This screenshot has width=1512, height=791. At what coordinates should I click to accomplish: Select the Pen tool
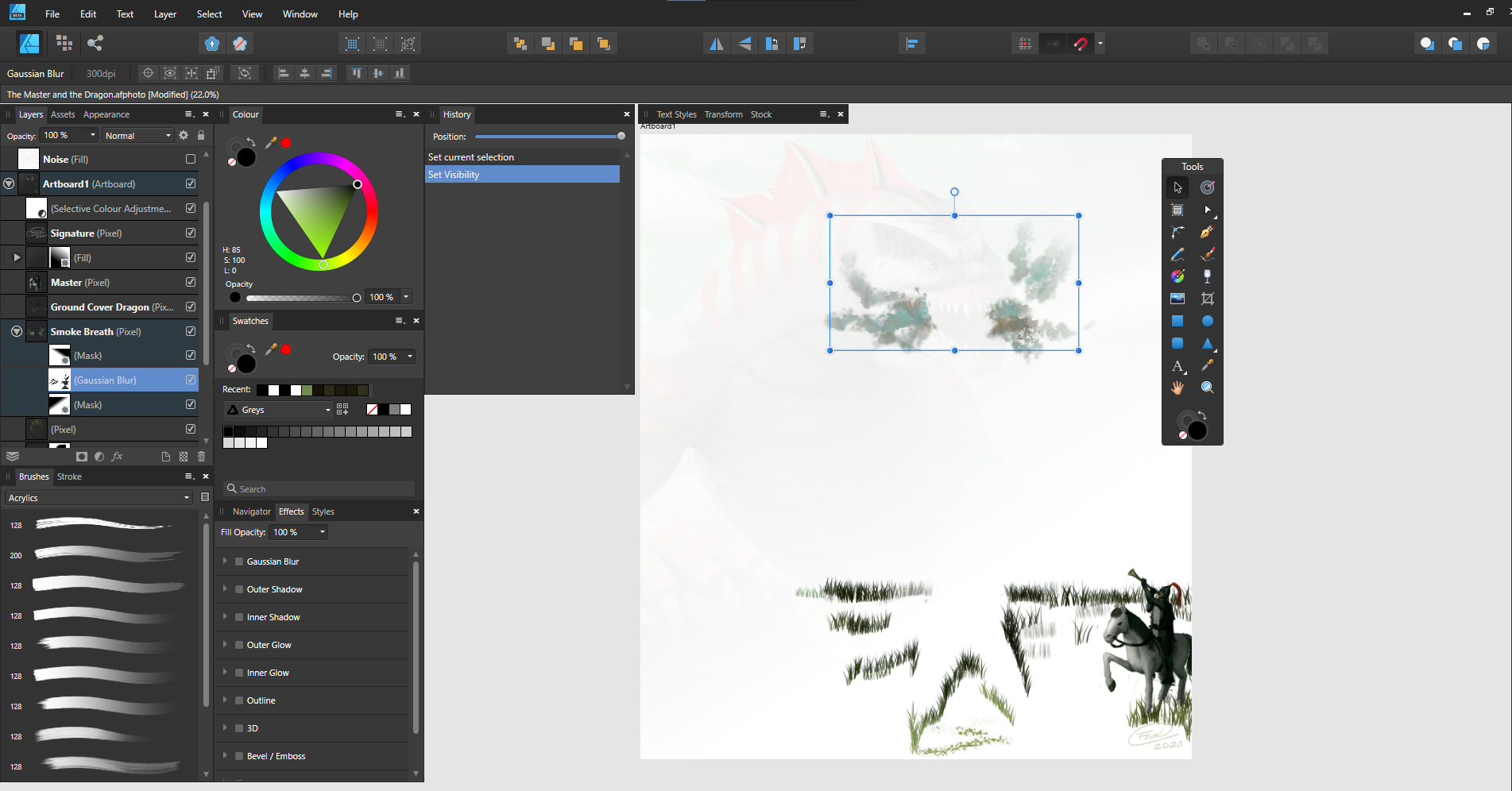(1208, 232)
